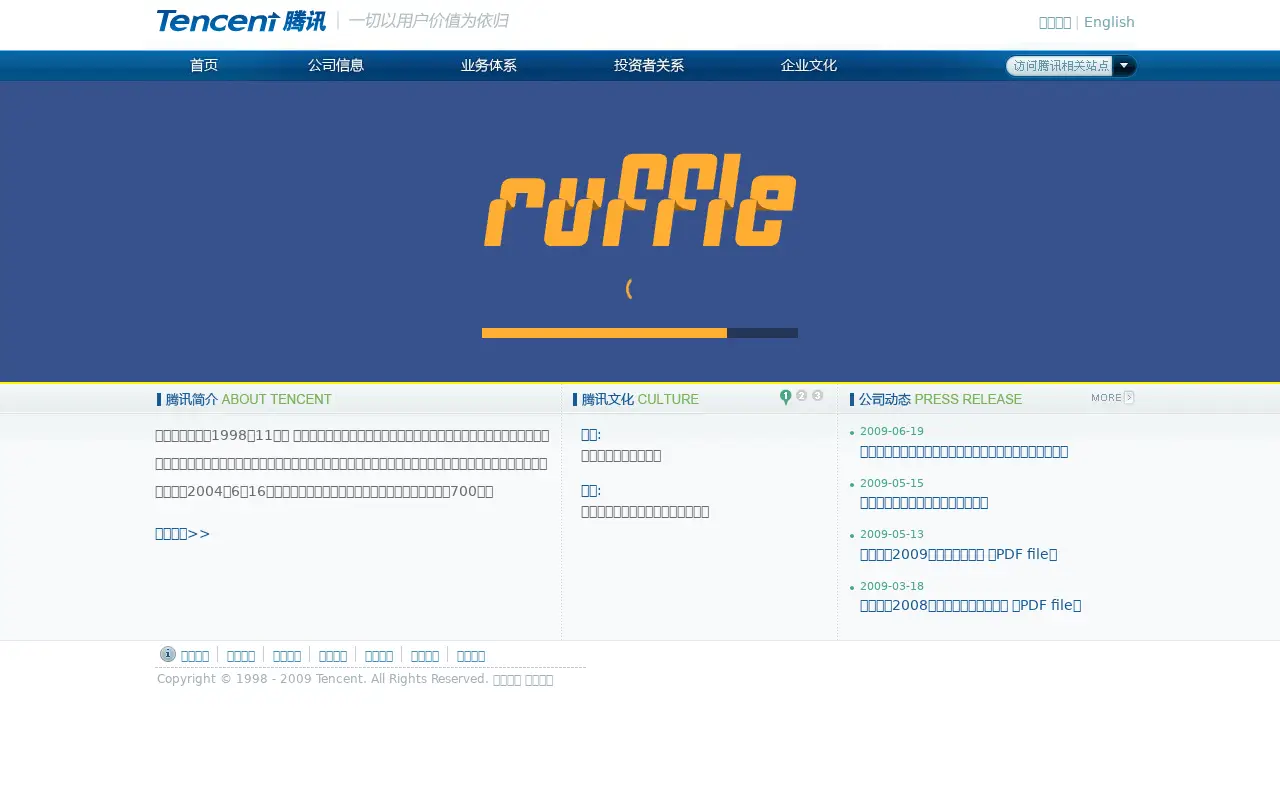Screen dimensions: 1280x800
Task: Click the date text 2009-05-13
Action: point(892,534)
